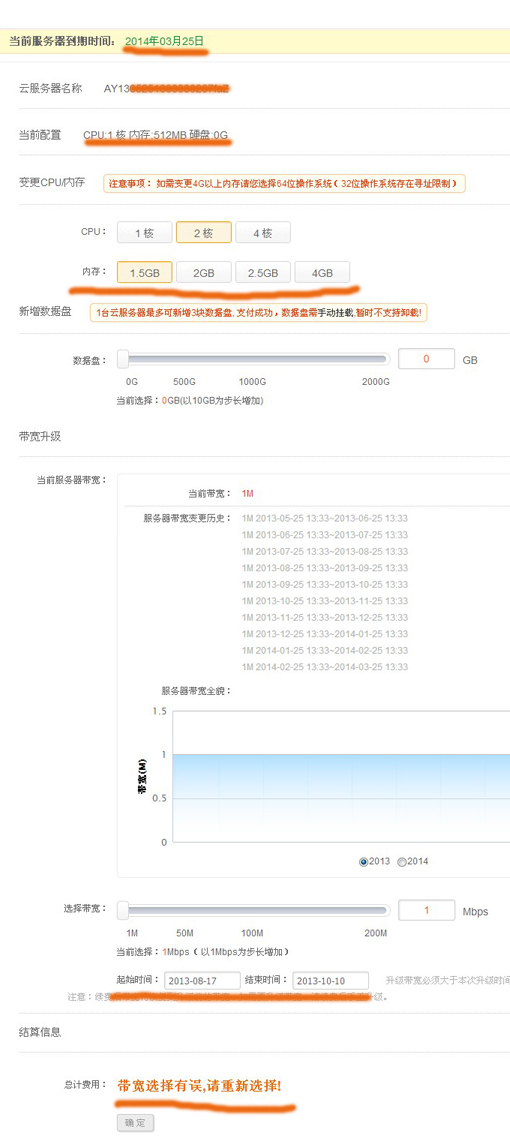Click the 结束时间 date field
Screen dimensions: 510x1143
(x=331, y=980)
